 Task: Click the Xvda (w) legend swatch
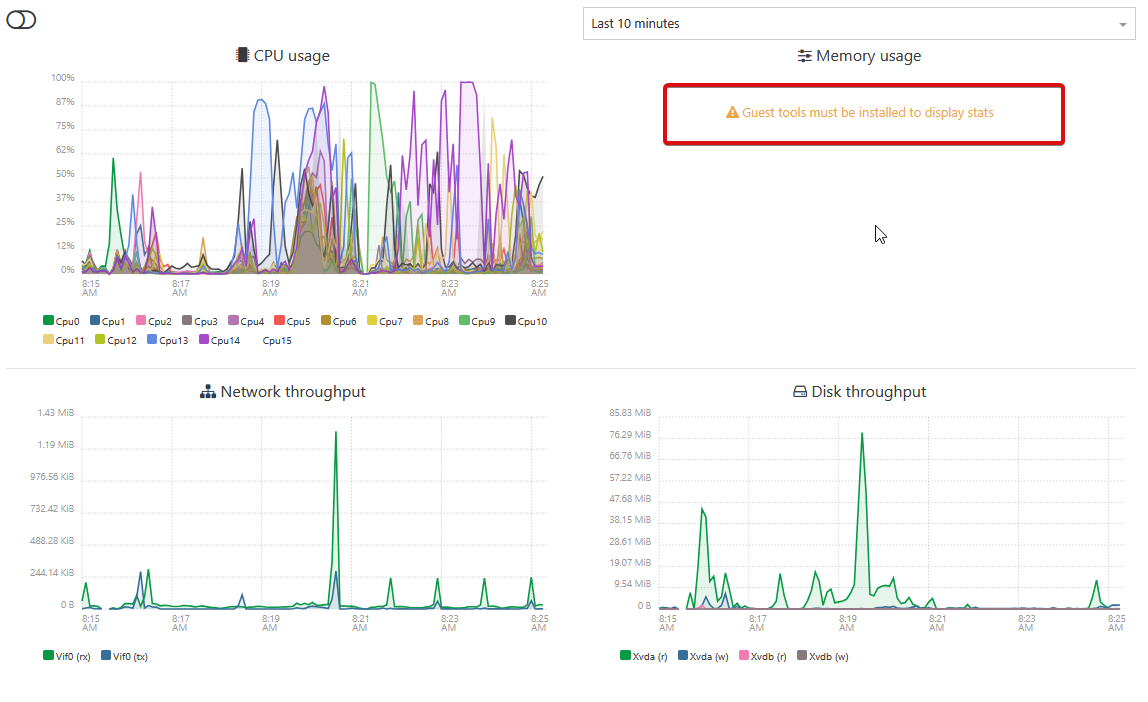click(683, 656)
